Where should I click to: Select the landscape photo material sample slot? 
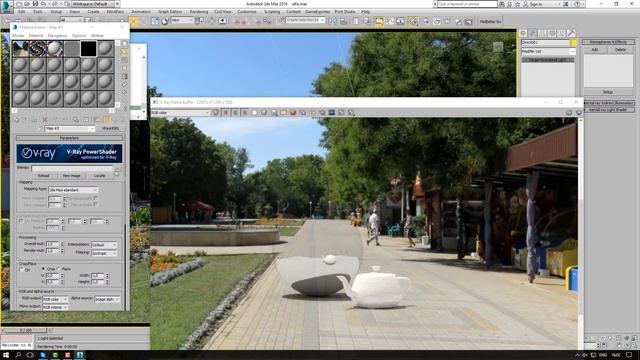pos(20,49)
